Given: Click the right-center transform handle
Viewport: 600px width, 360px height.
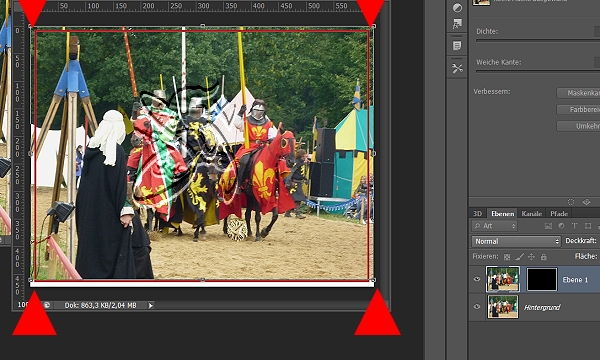Looking at the screenshot, I should [374, 153].
